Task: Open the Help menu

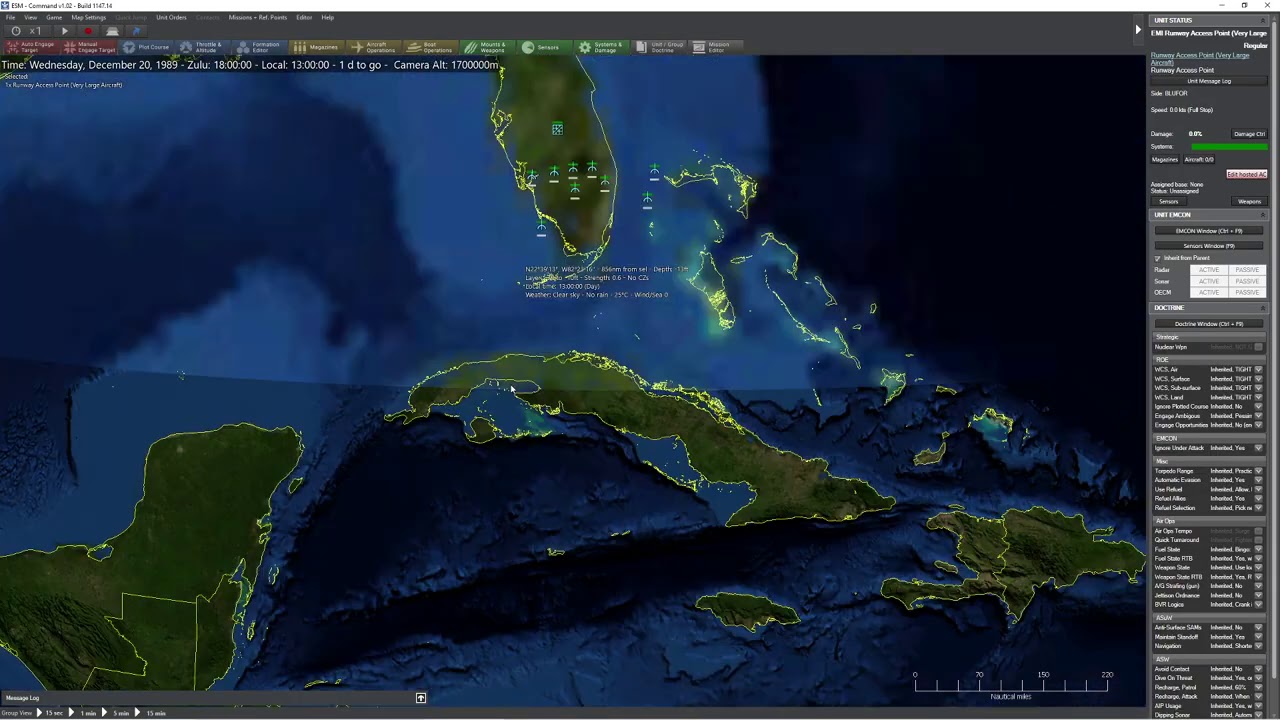Action: click(x=327, y=17)
